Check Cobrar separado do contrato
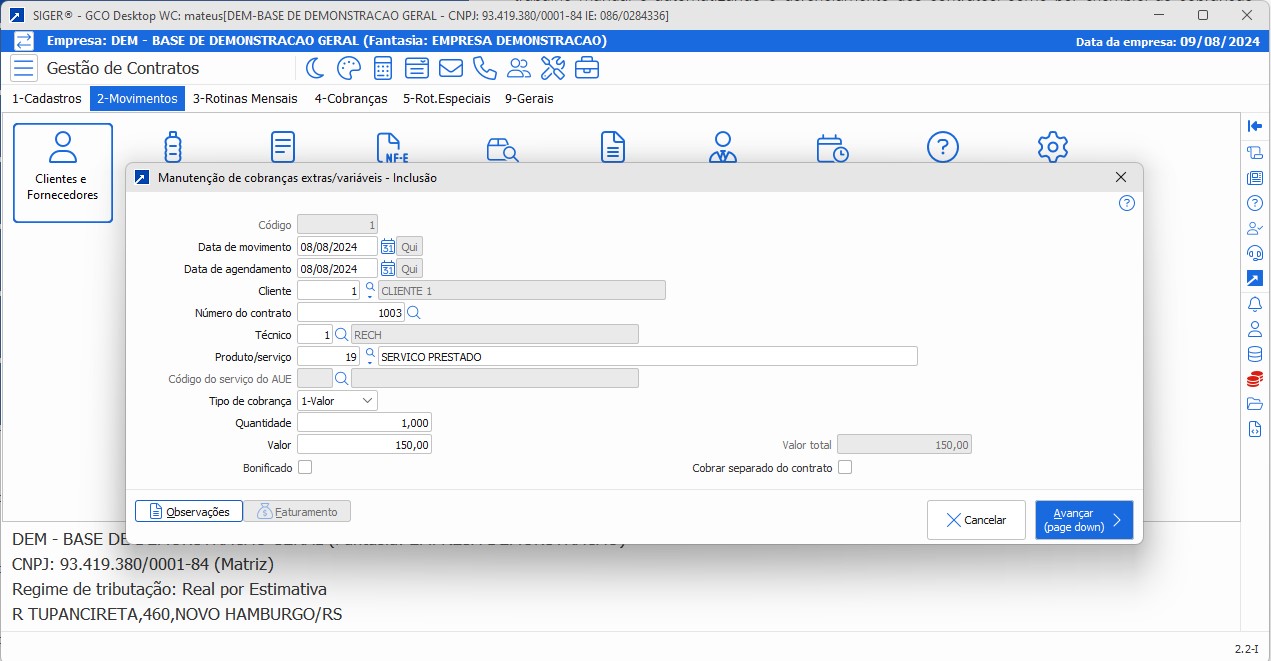This screenshot has width=1271, height=661. click(845, 467)
